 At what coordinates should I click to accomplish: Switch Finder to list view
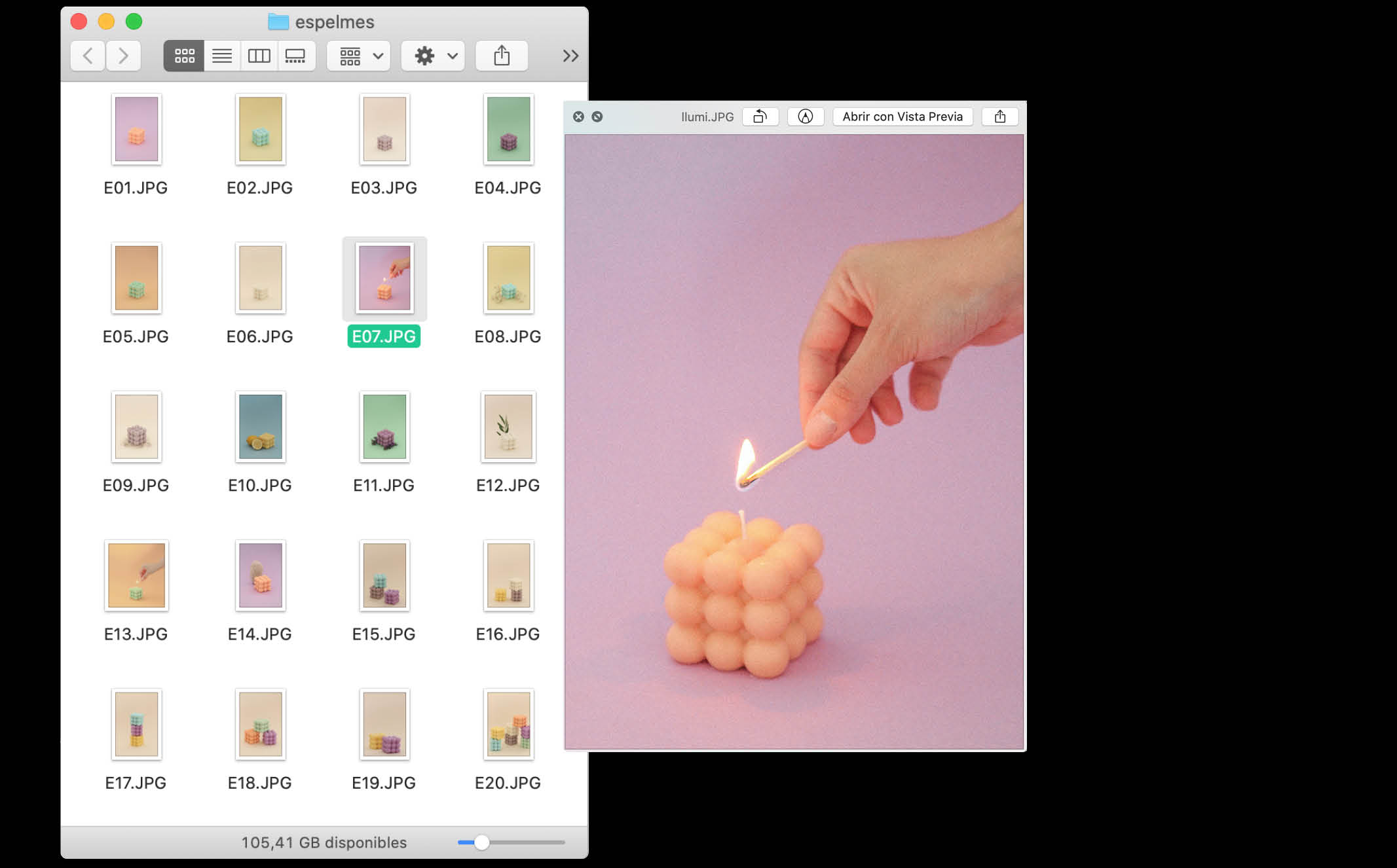222,56
